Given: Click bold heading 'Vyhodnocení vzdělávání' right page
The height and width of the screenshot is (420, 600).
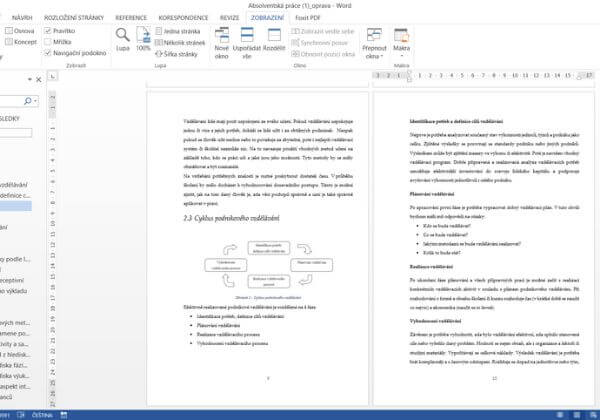Looking at the screenshot, I should 435,321.
